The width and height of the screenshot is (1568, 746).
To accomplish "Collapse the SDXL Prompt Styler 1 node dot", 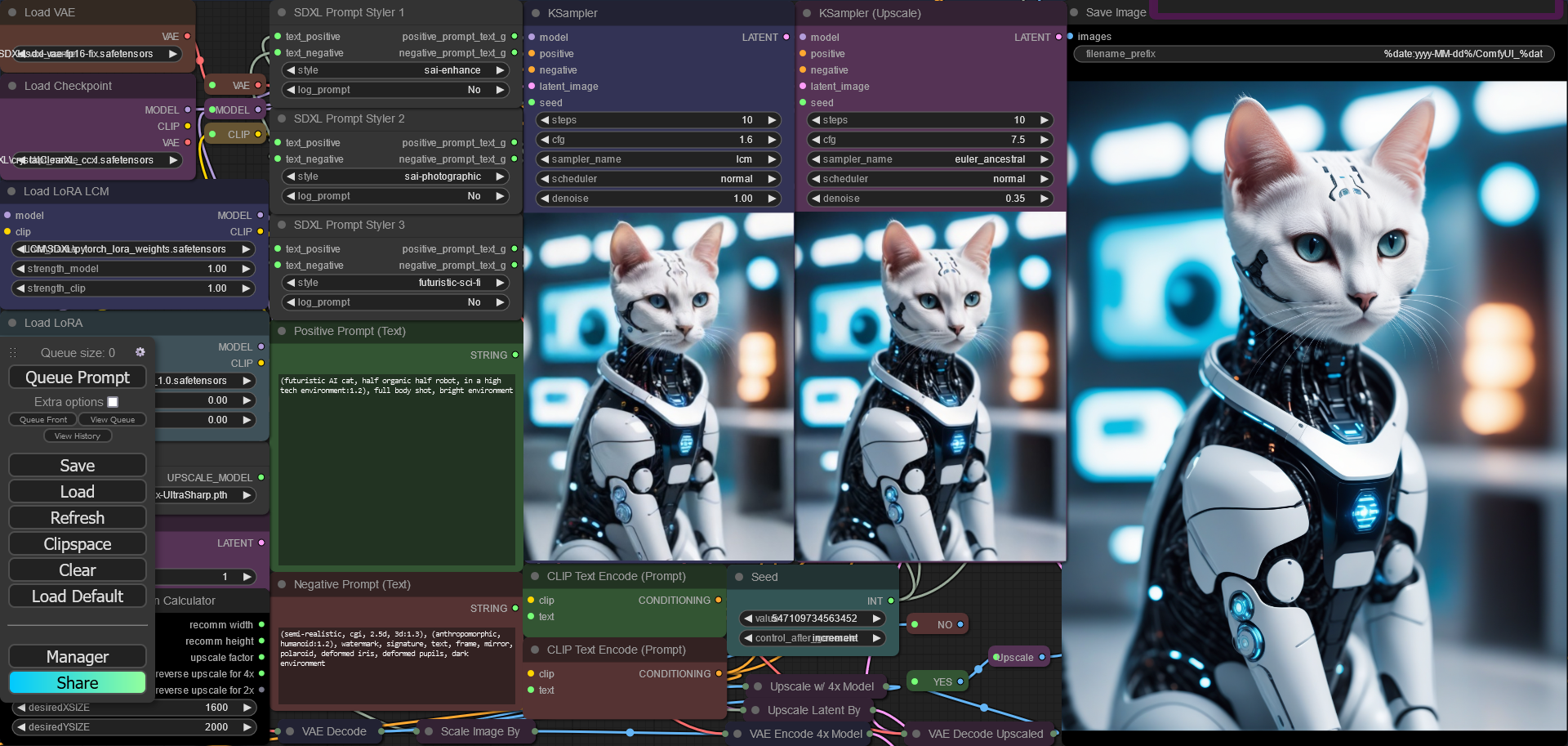I will tap(282, 12).
